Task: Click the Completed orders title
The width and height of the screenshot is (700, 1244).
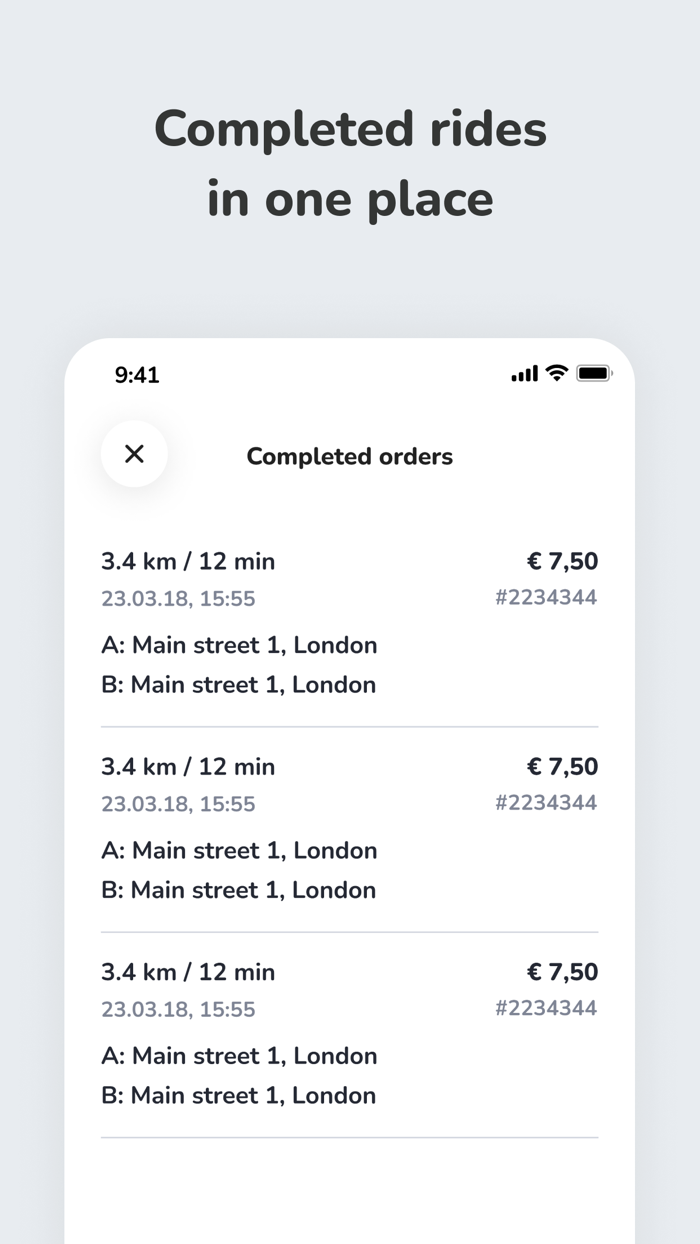Action: [x=349, y=456]
